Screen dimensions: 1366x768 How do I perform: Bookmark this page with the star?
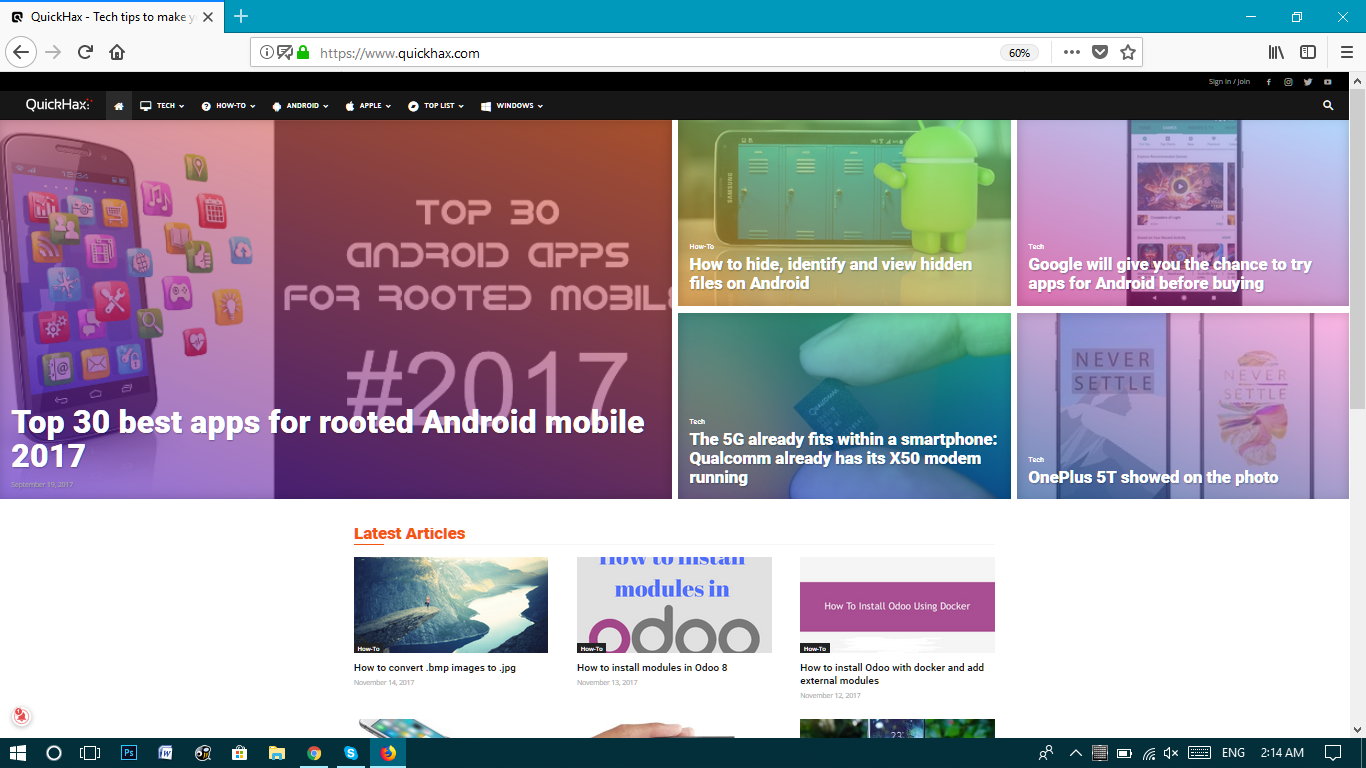(x=1128, y=52)
